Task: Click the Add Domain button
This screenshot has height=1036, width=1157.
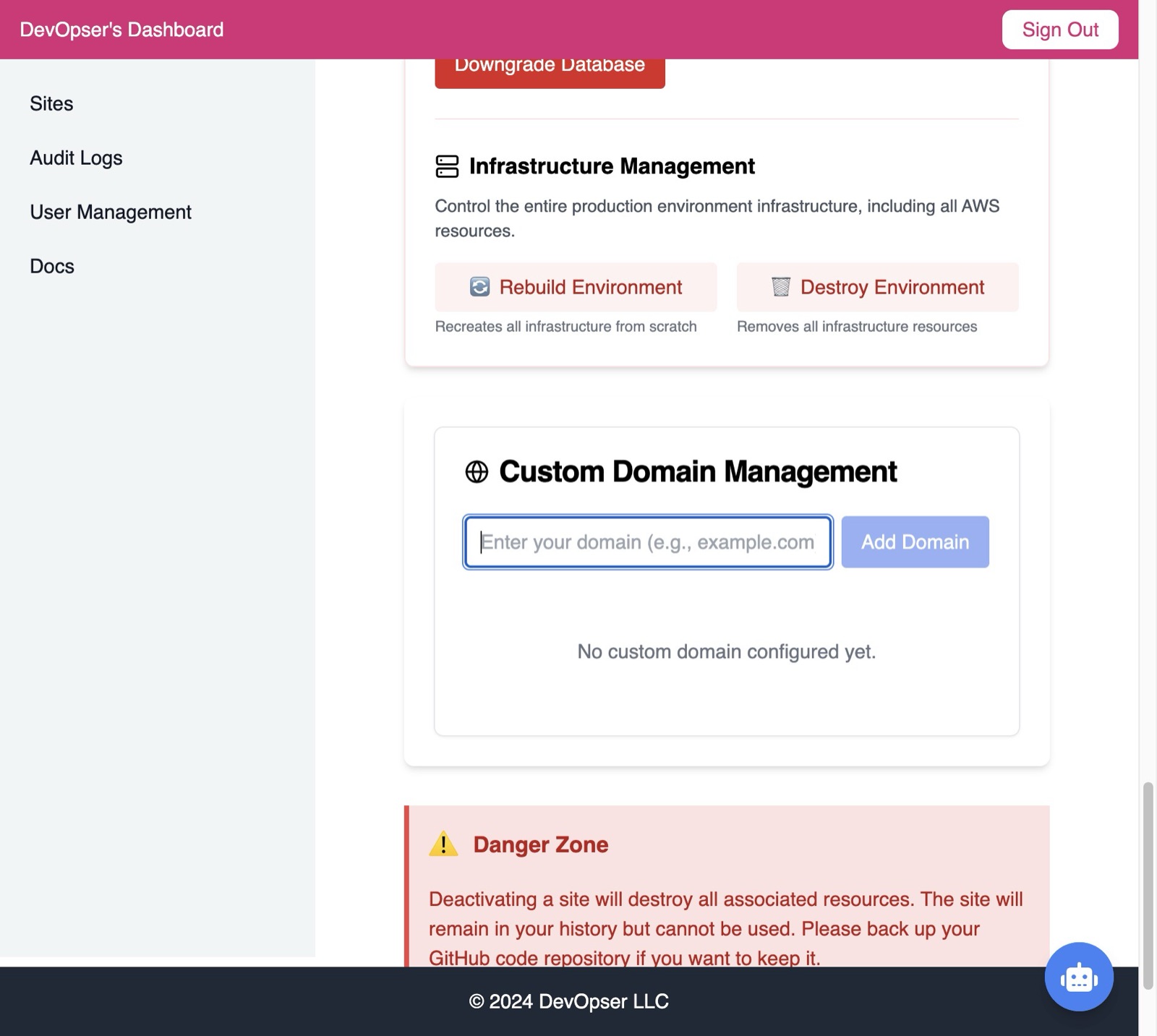Action: [915, 541]
